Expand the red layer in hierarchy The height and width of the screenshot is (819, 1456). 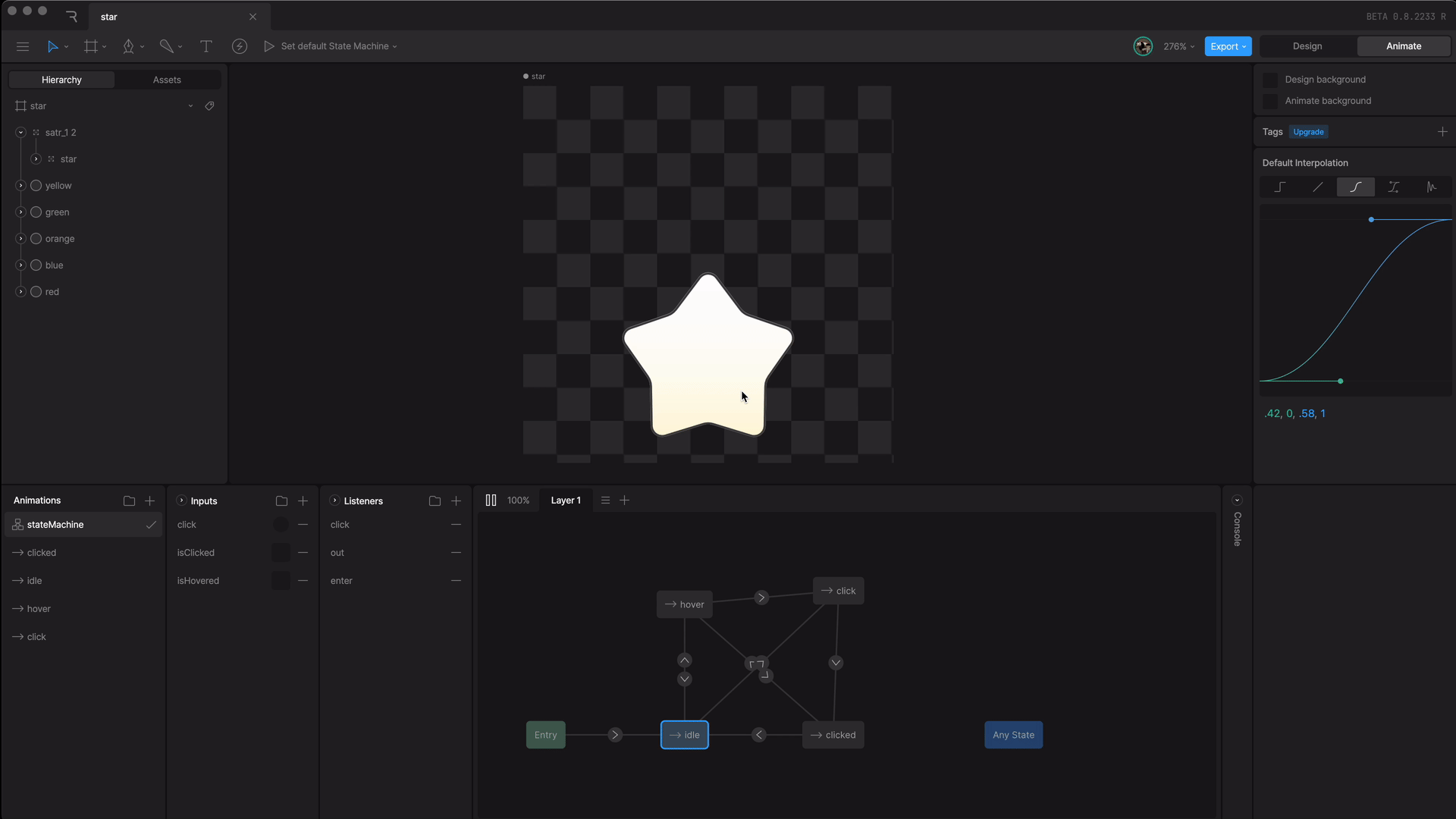[x=21, y=291]
